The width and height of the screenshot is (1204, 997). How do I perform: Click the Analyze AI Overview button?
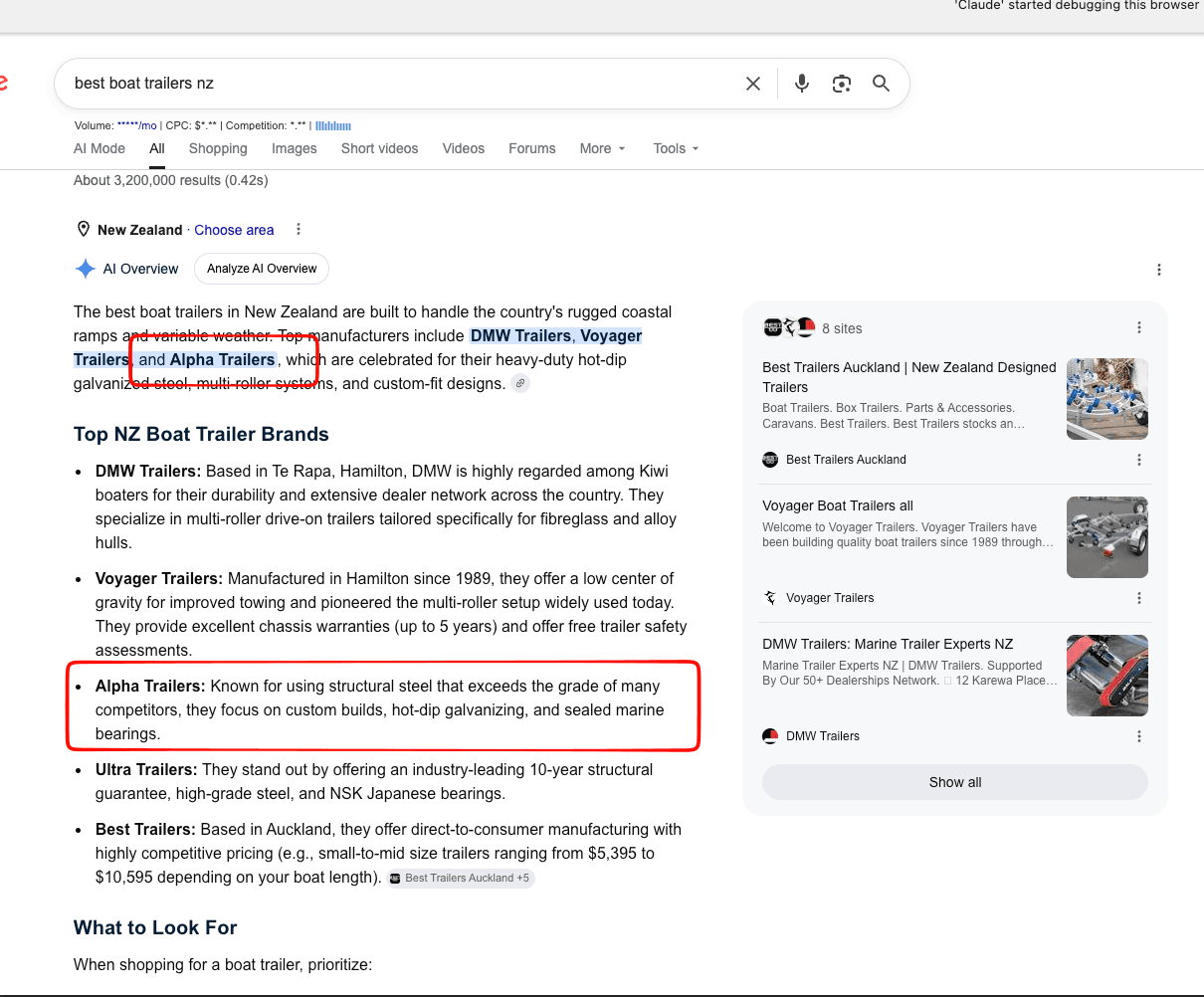click(263, 269)
